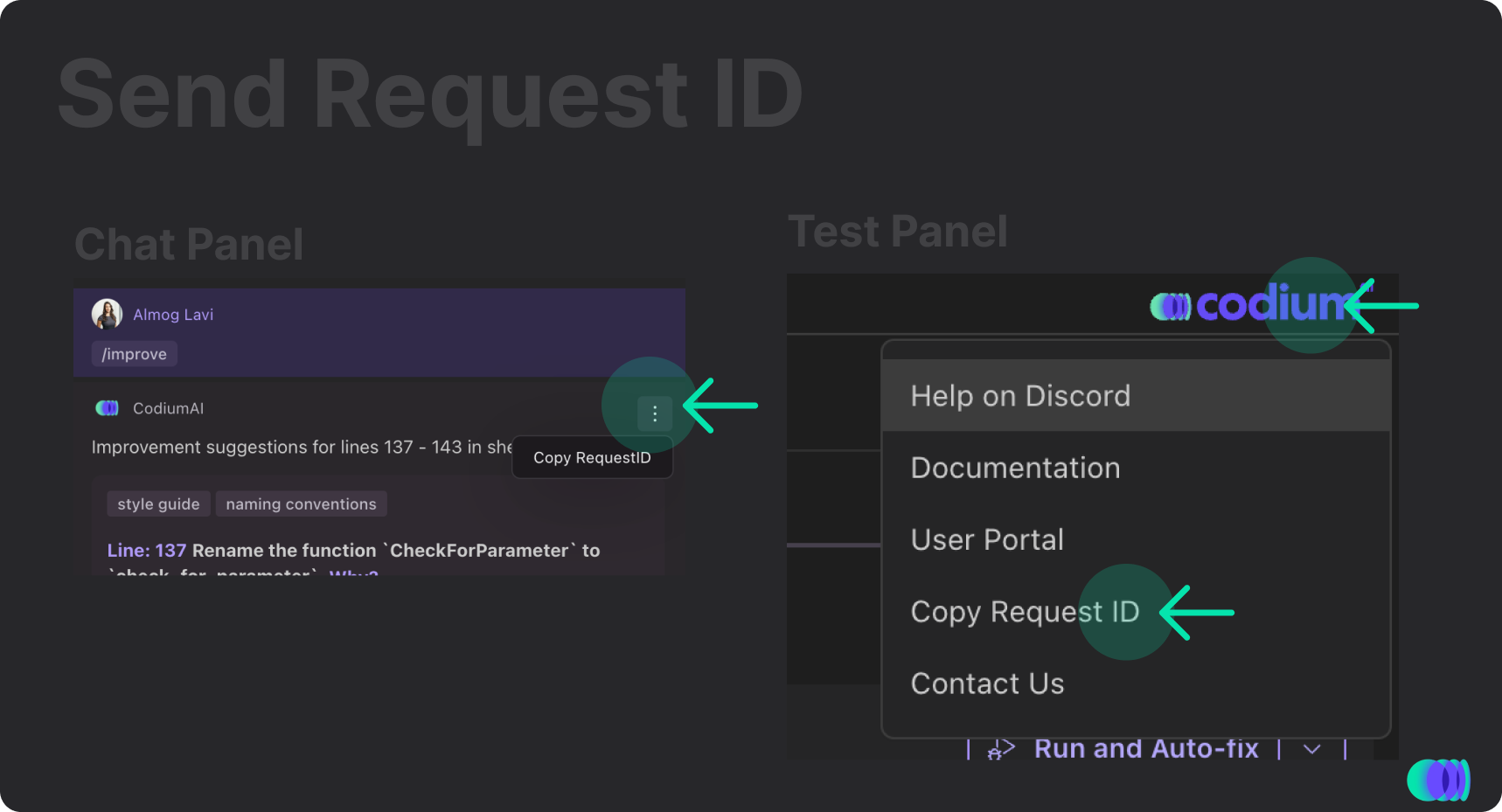Click Almog Lavi's avatar picture
Screen dimensions: 1502x812
[107, 314]
